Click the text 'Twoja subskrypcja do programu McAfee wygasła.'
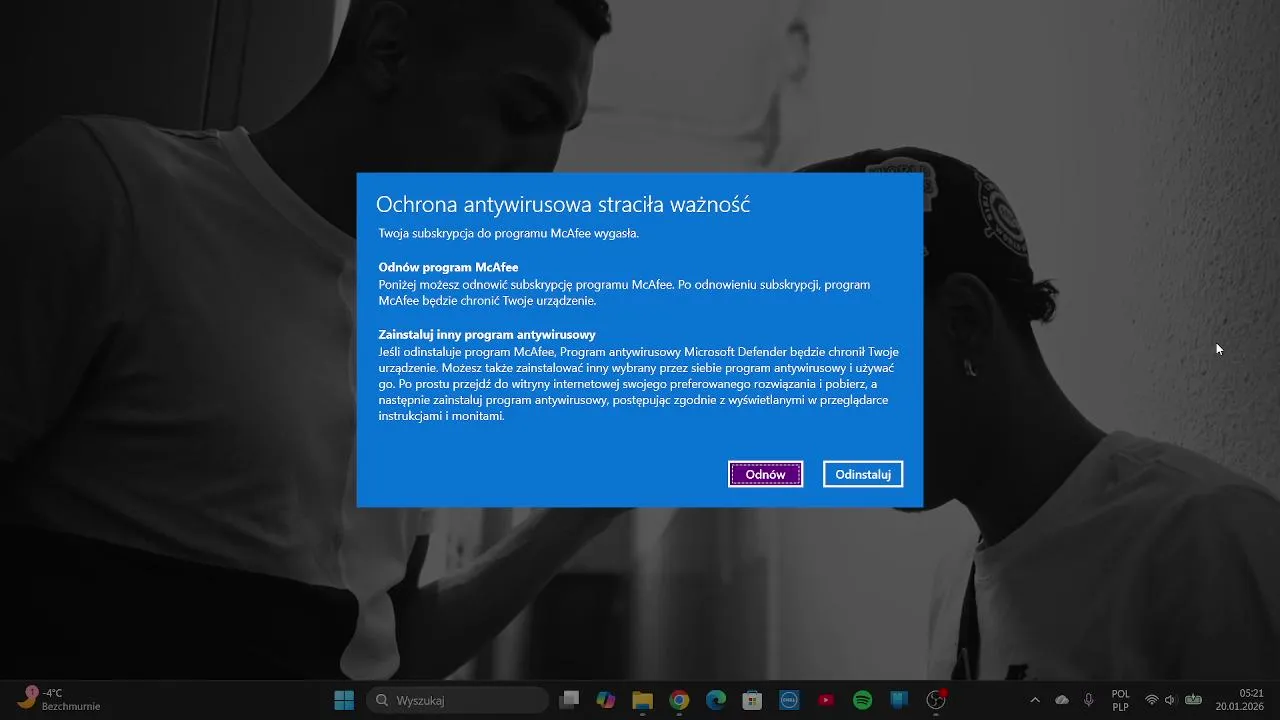1280x720 pixels. click(508, 233)
